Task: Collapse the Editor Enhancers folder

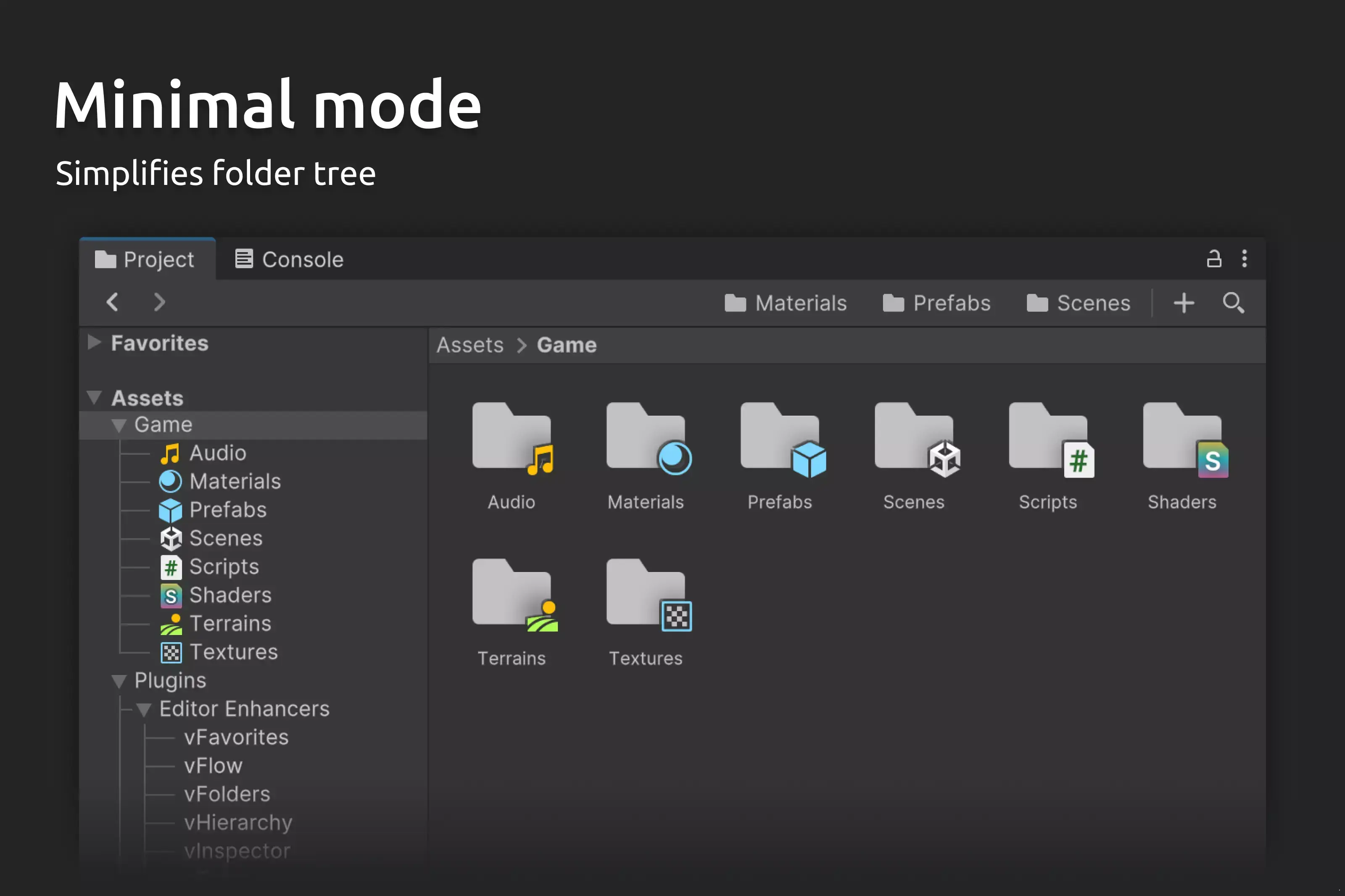Action: pos(143,710)
